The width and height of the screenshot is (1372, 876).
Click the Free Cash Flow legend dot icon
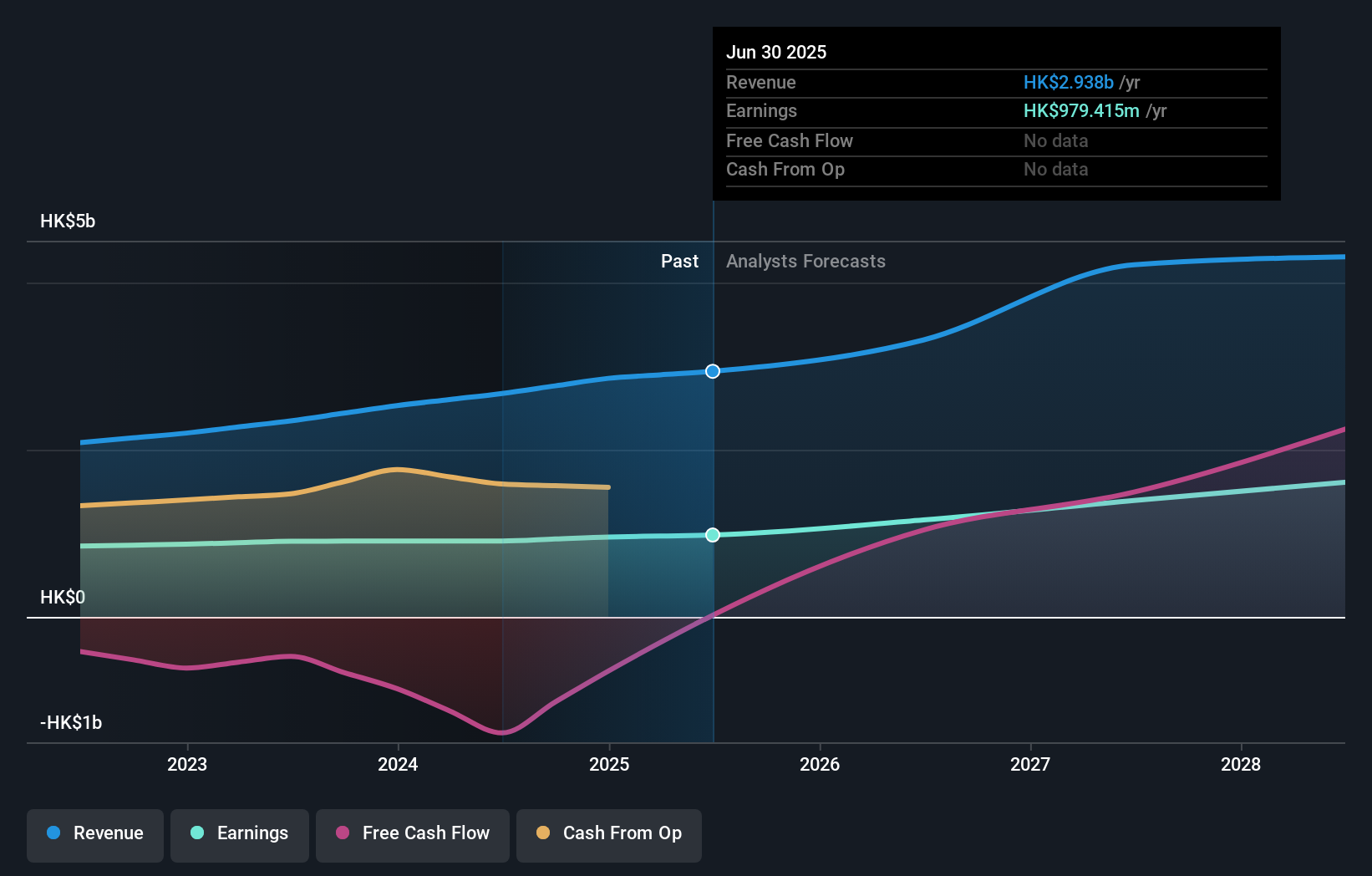(x=341, y=833)
